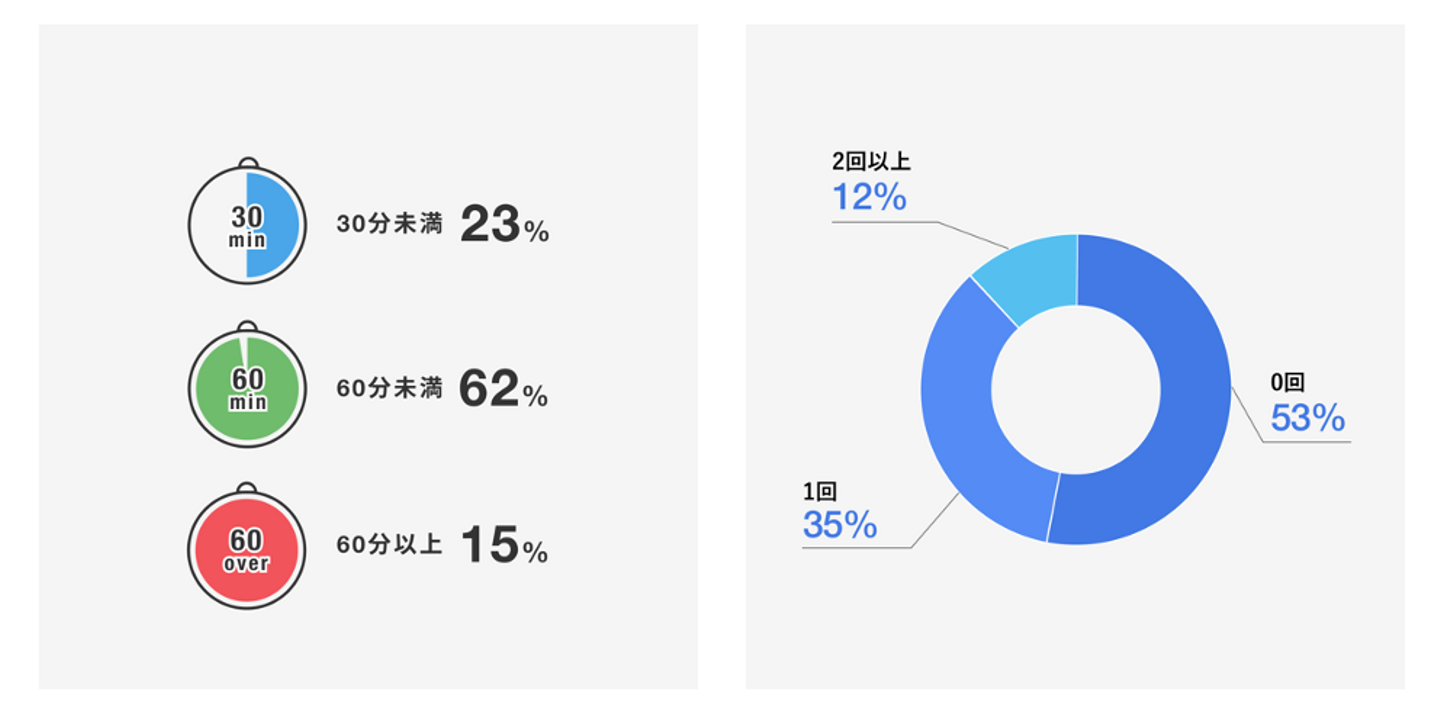Click the red 60 over stopwatch face
This screenshot has height=717, width=1440.
[x=246, y=550]
